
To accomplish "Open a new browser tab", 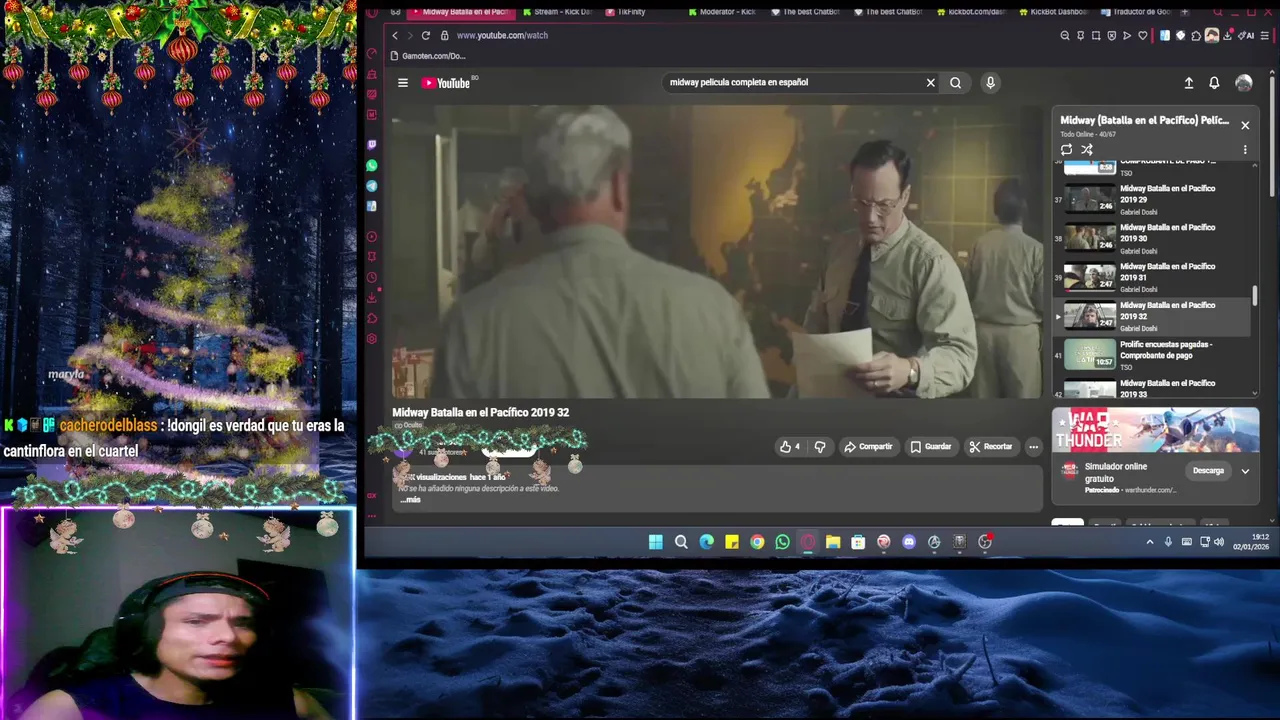I will coord(1186,12).
